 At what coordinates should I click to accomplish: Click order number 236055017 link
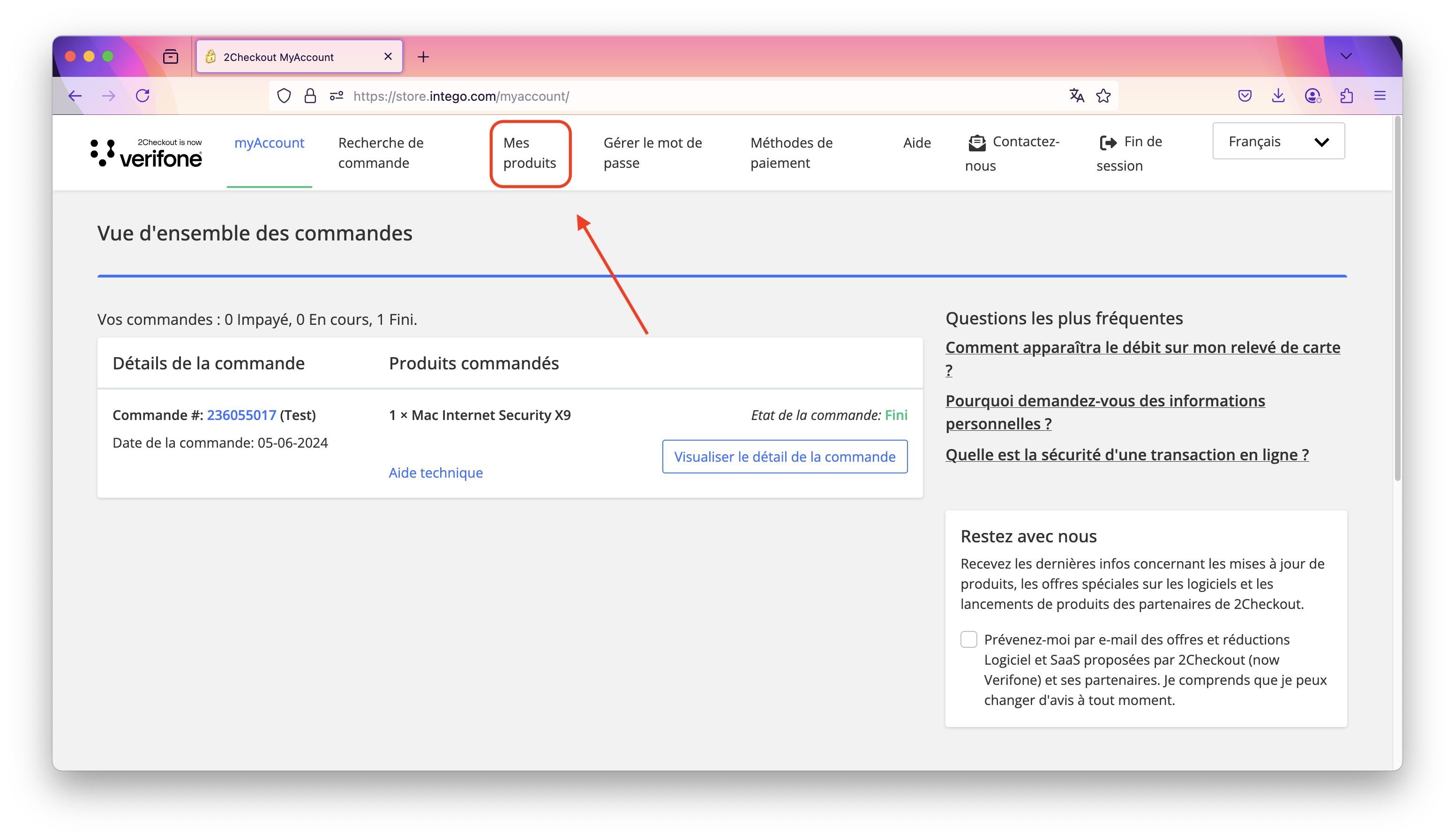click(241, 415)
